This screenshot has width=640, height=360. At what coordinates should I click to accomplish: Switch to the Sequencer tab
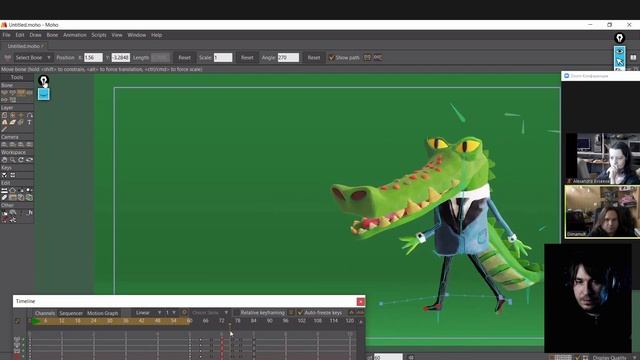coord(71,313)
